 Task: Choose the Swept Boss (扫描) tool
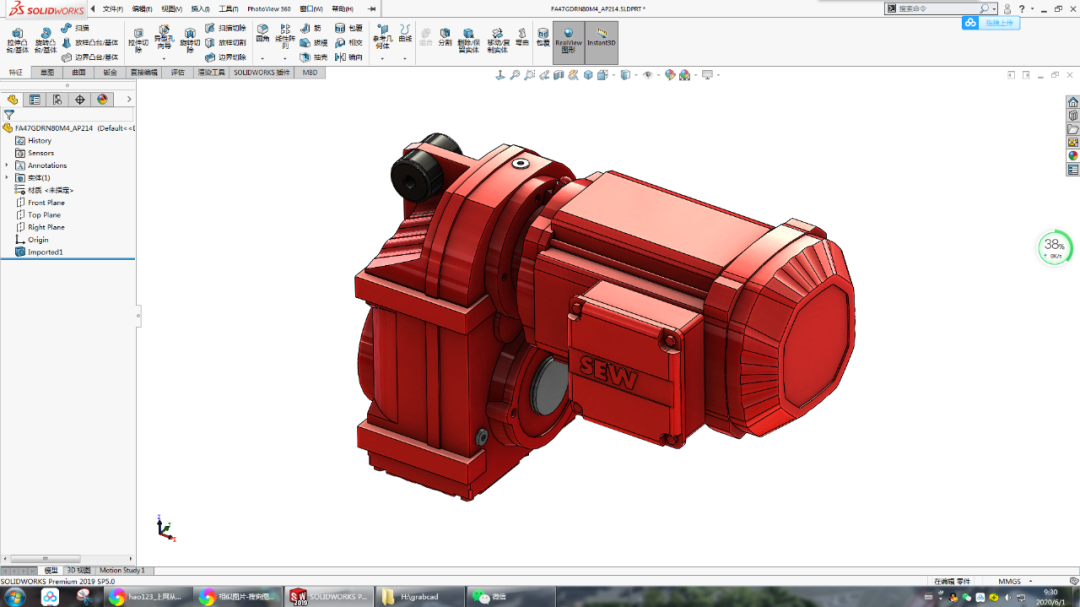pos(76,28)
